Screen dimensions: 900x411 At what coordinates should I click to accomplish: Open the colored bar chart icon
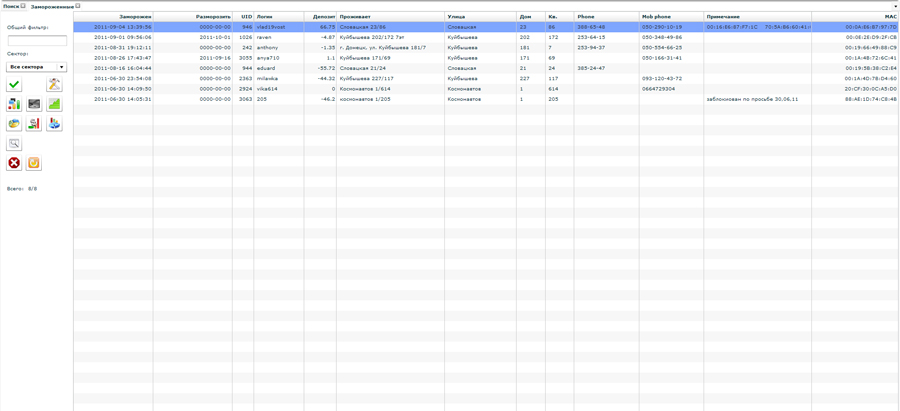(14, 104)
